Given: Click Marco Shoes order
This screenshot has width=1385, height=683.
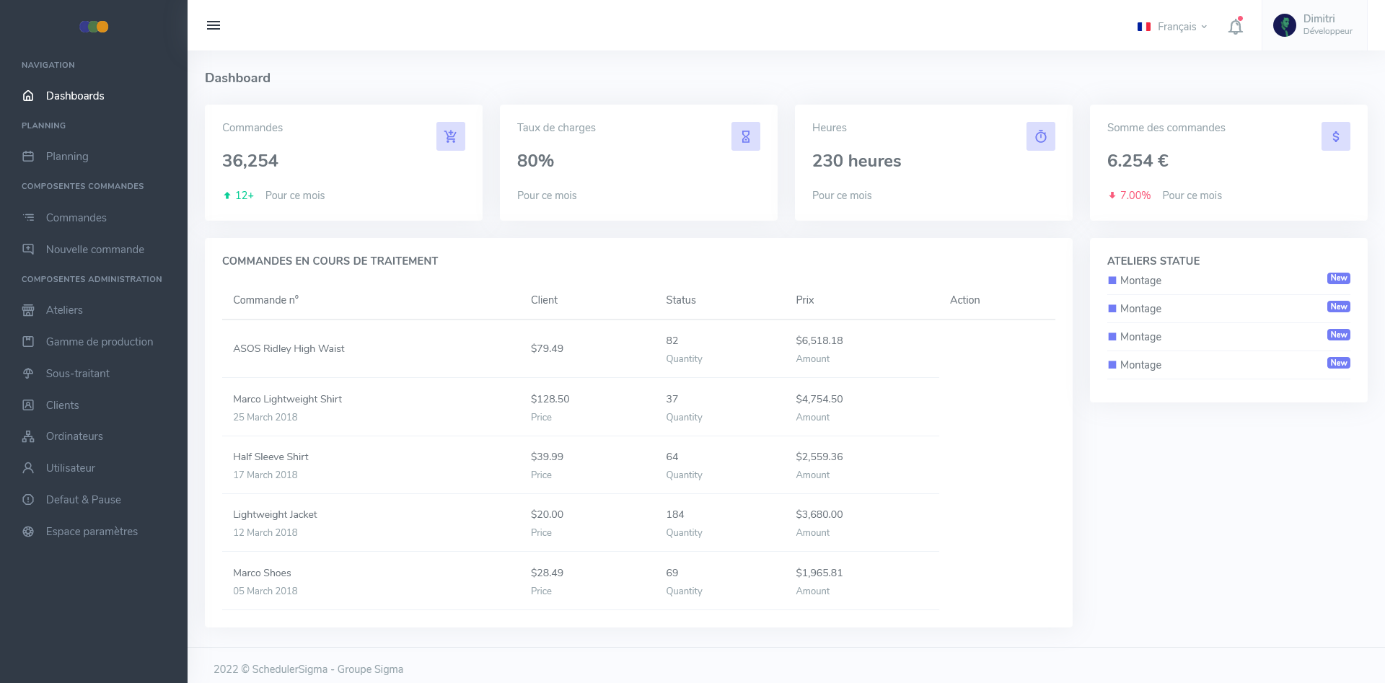Looking at the screenshot, I should (x=262, y=573).
